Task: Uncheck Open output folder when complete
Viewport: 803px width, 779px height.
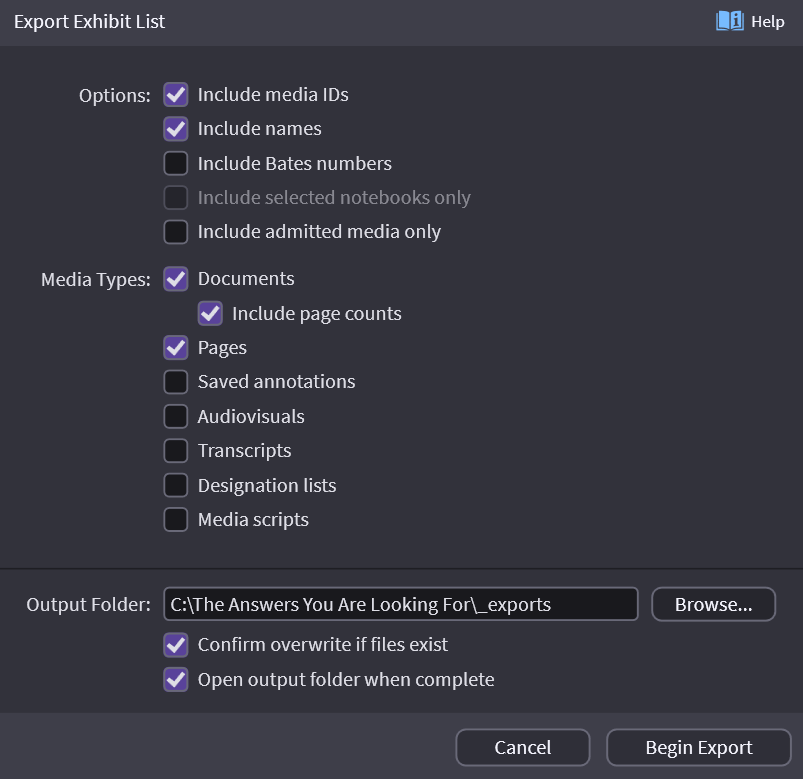Action: click(x=176, y=680)
